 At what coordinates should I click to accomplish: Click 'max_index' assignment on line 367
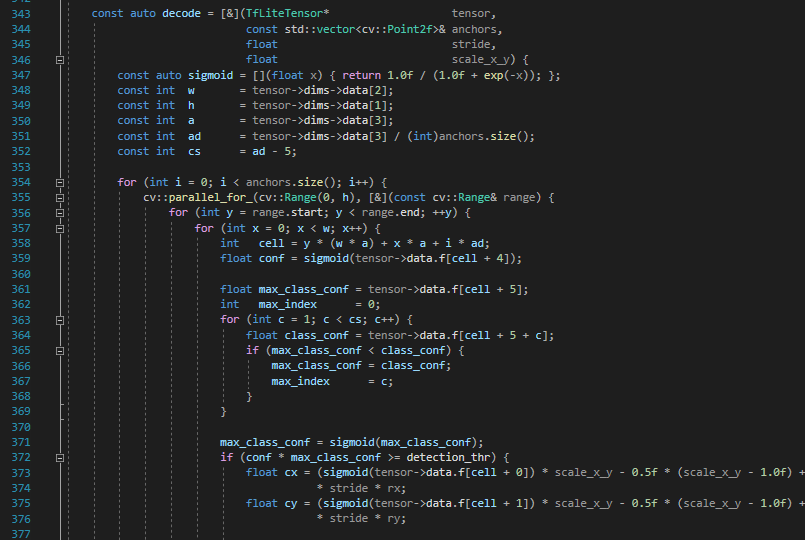click(x=300, y=381)
